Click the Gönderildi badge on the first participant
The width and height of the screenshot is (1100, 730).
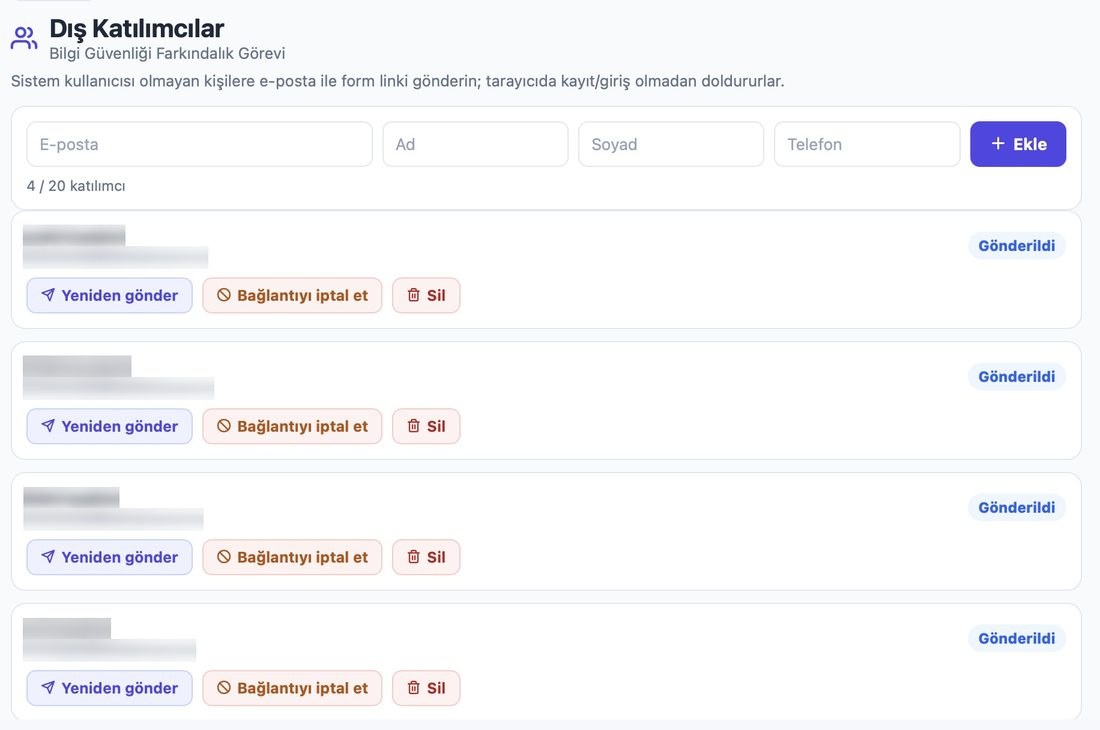tap(1017, 246)
